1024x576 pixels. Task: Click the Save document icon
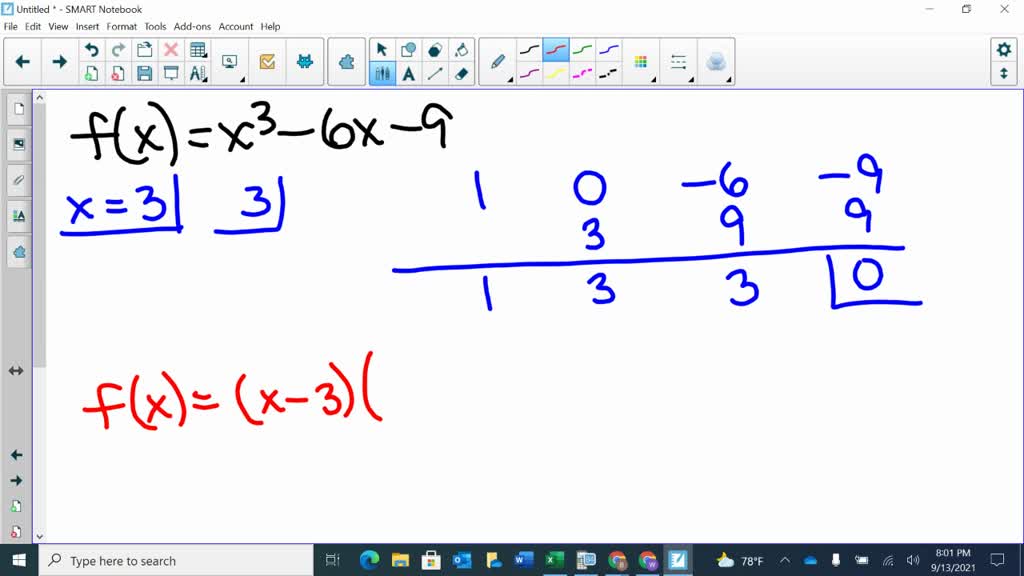click(x=145, y=74)
